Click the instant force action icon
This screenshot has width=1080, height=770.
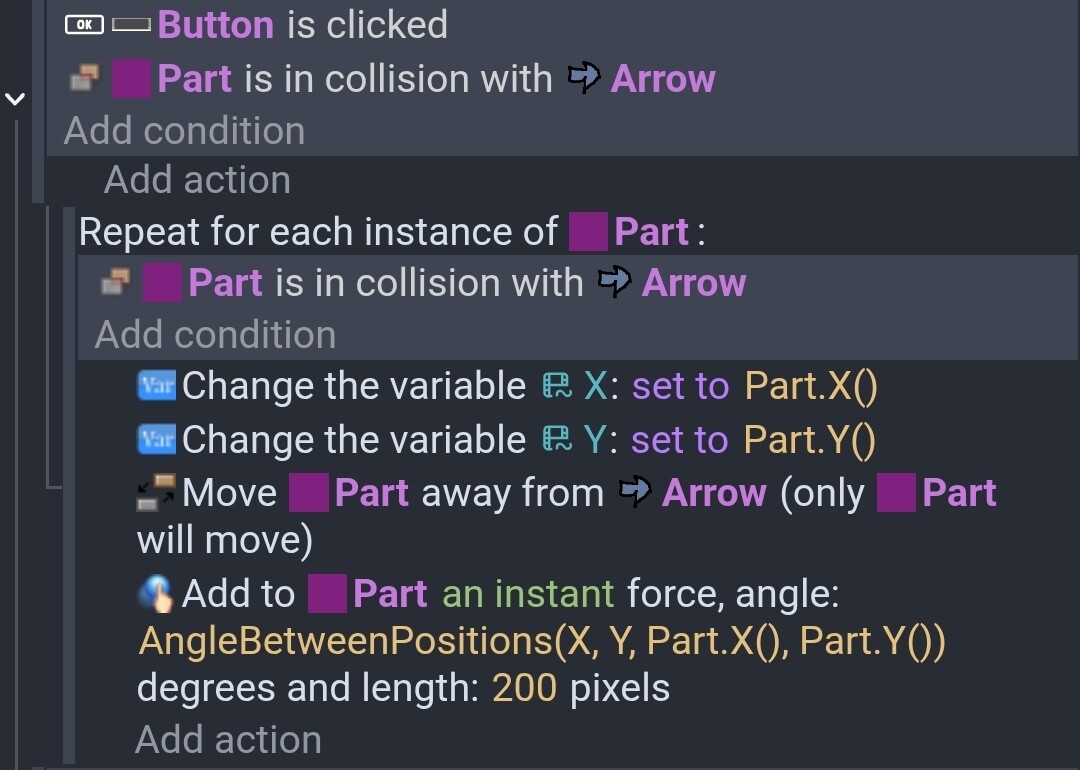pyautogui.click(x=155, y=595)
